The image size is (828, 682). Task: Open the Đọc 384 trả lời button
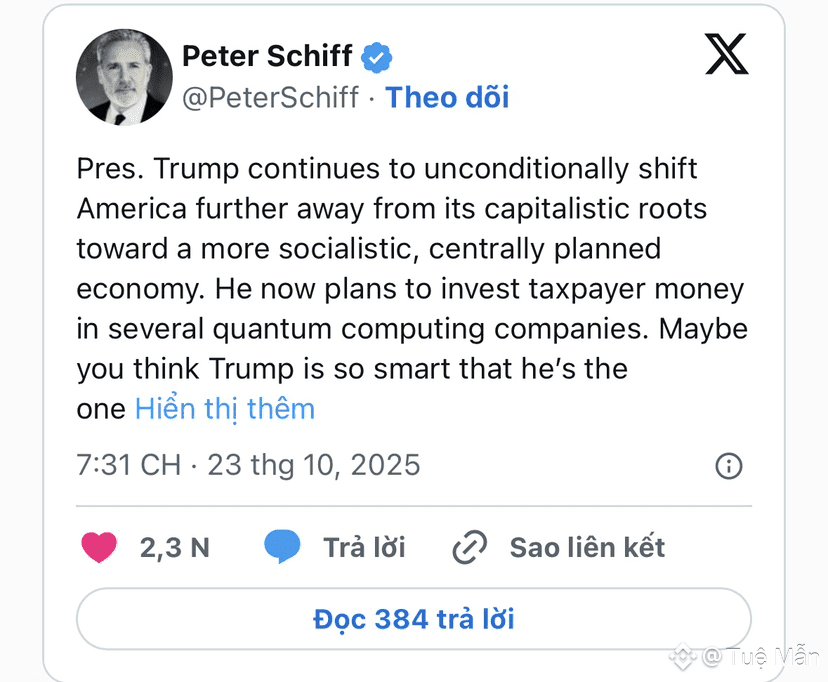click(413, 619)
